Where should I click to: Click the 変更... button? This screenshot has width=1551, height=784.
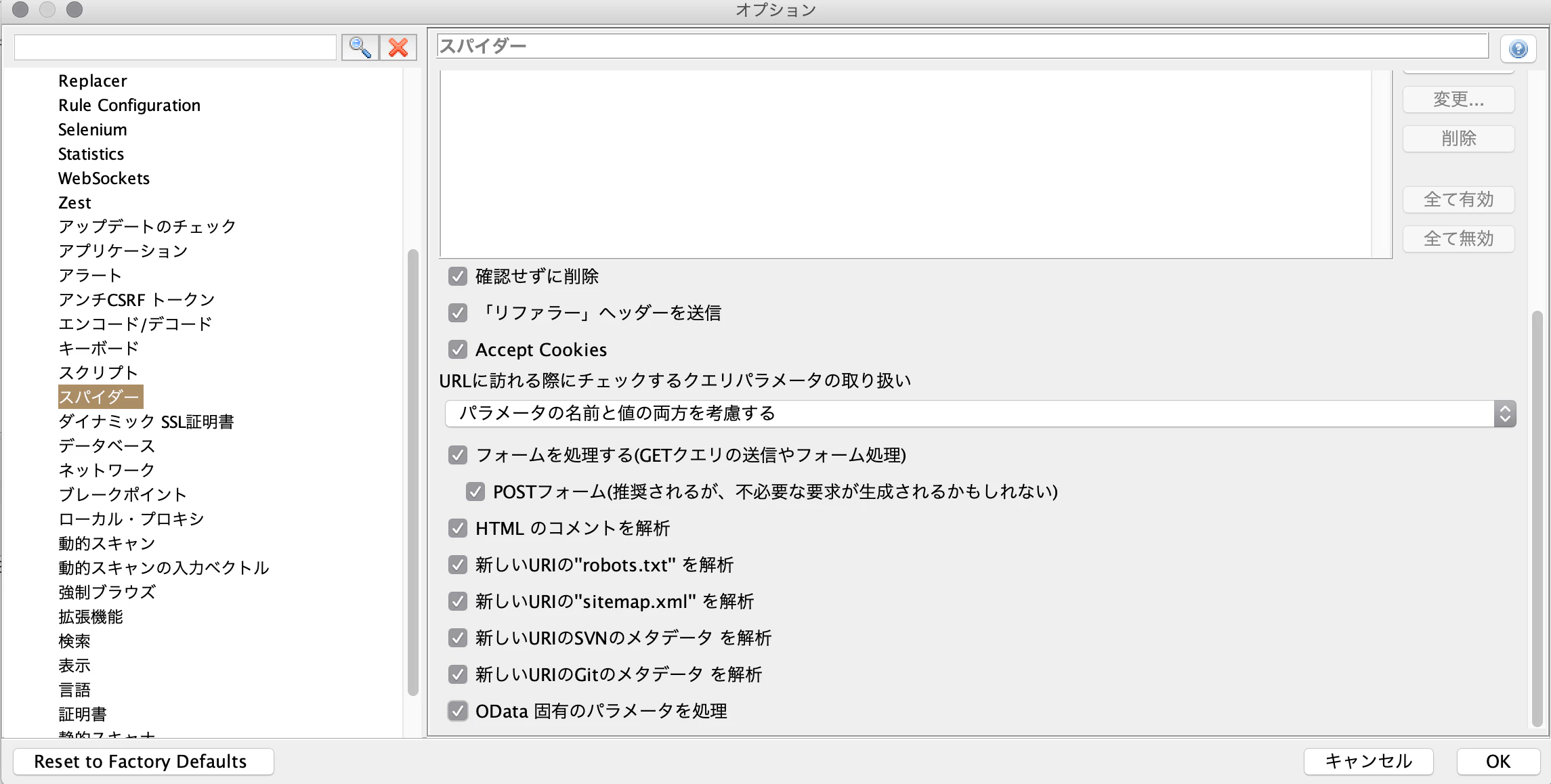[x=1458, y=100]
